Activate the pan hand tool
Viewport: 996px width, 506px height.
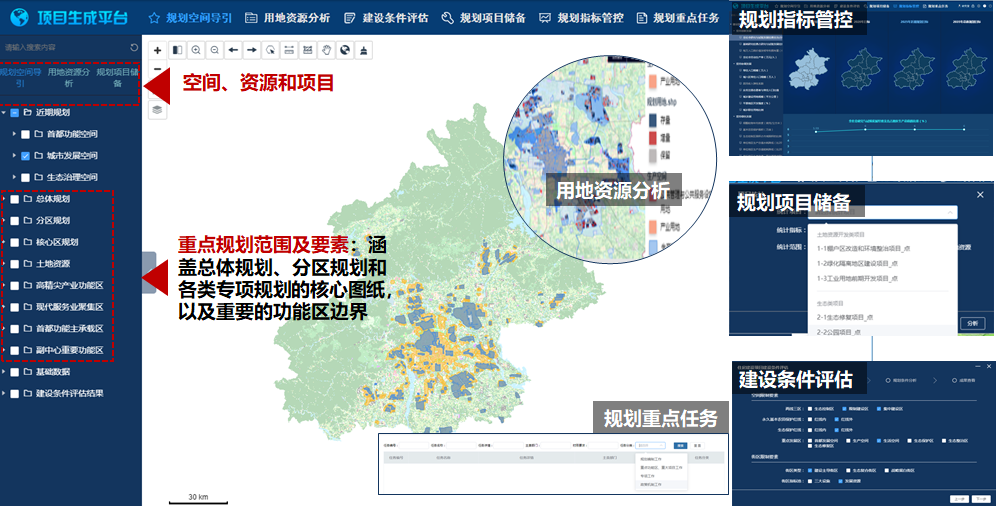(326, 49)
